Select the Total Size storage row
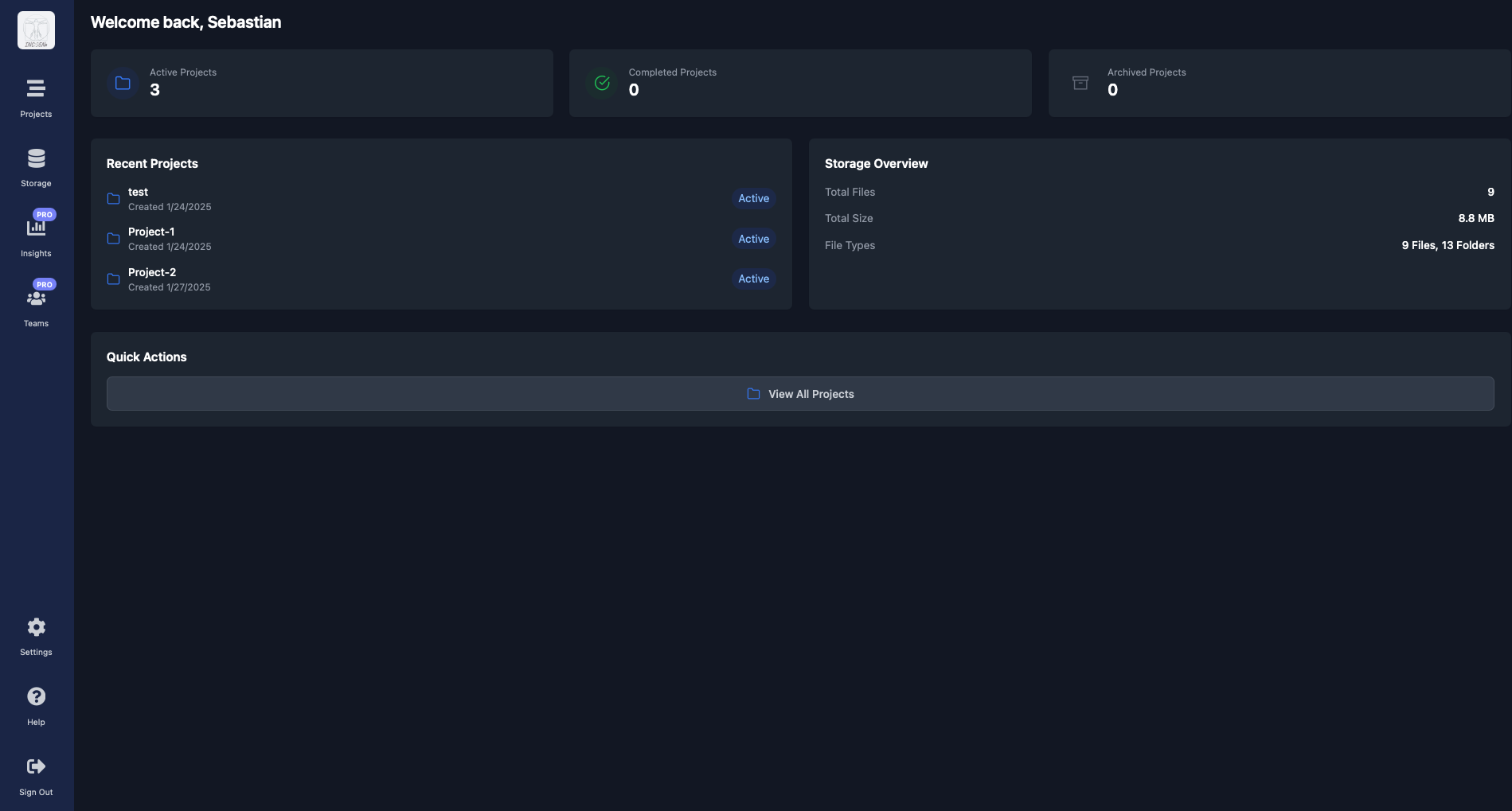The height and width of the screenshot is (811, 1512). point(1158,219)
